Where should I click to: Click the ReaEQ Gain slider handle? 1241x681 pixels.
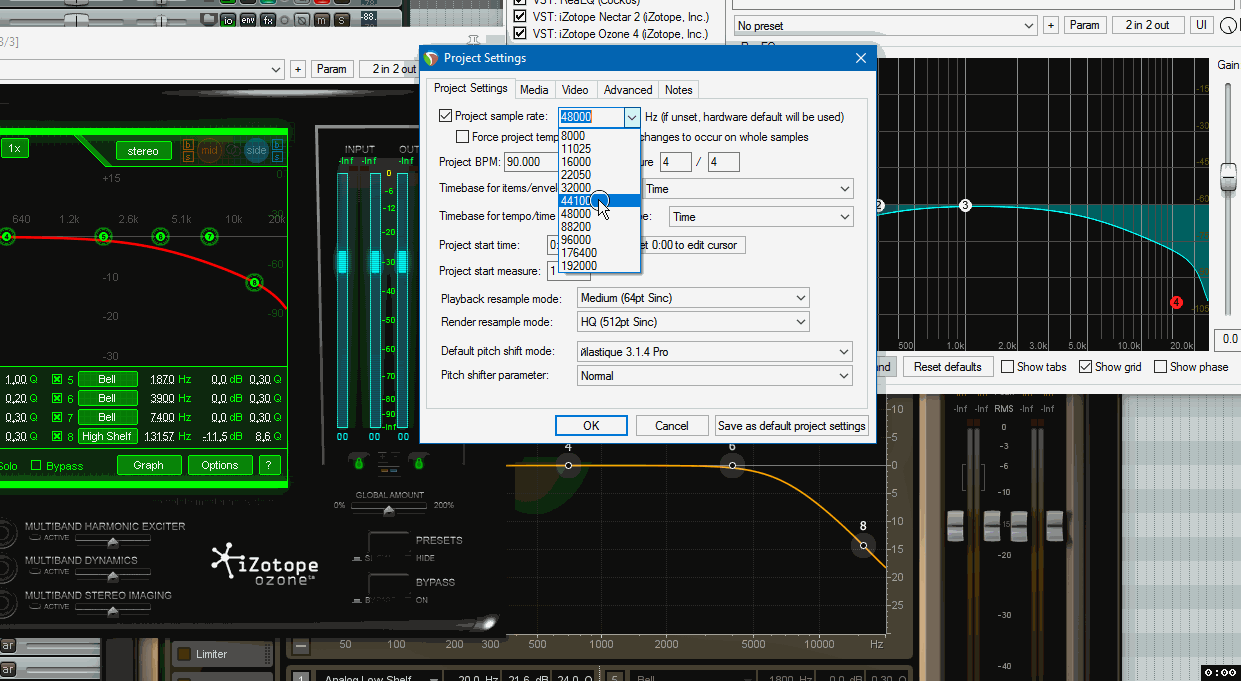coord(1228,178)
